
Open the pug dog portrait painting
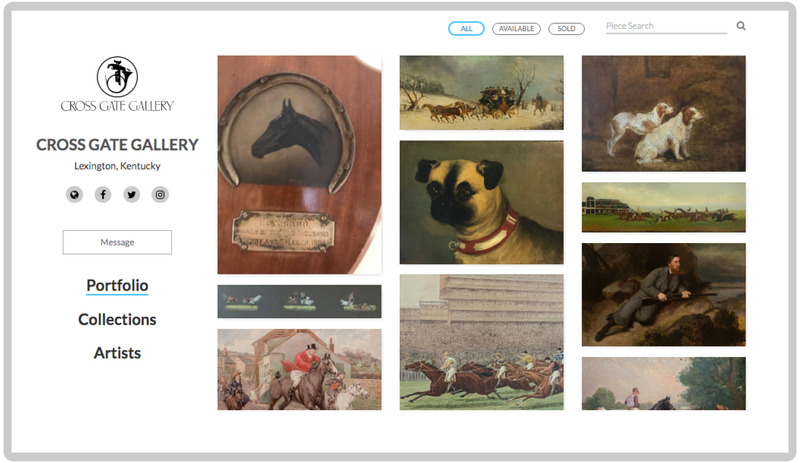(x=481, y=202)
